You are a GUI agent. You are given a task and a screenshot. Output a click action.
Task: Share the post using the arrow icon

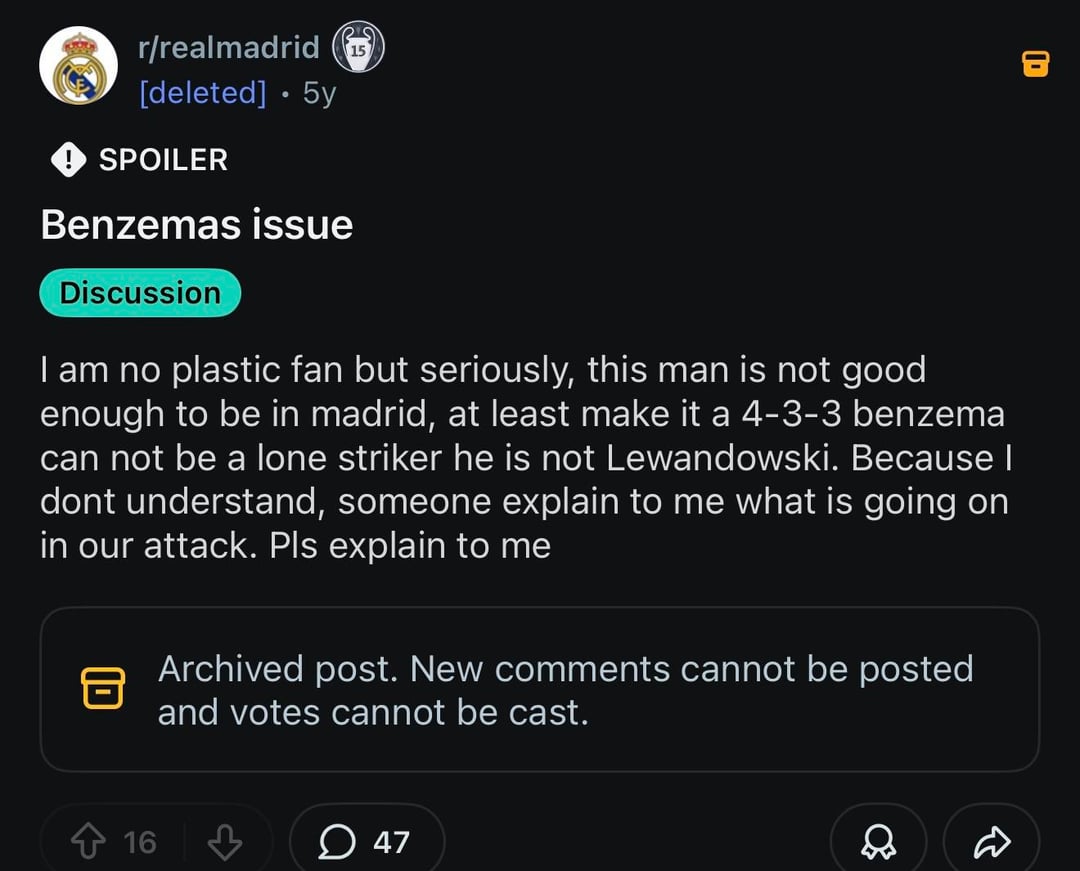(991, 842)
